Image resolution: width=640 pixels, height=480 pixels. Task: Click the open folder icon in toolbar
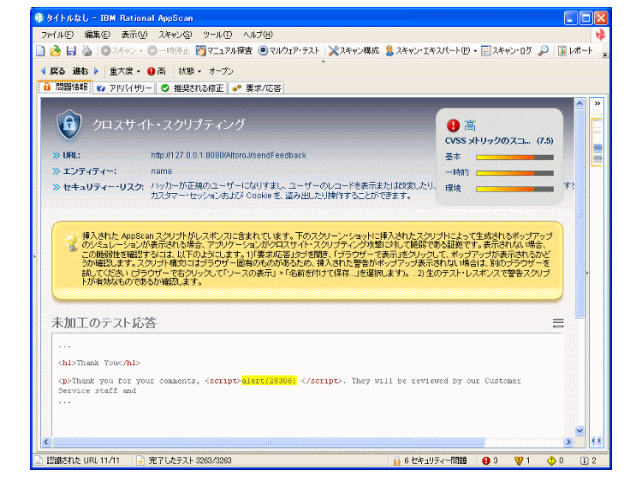[x=54, y=50]
